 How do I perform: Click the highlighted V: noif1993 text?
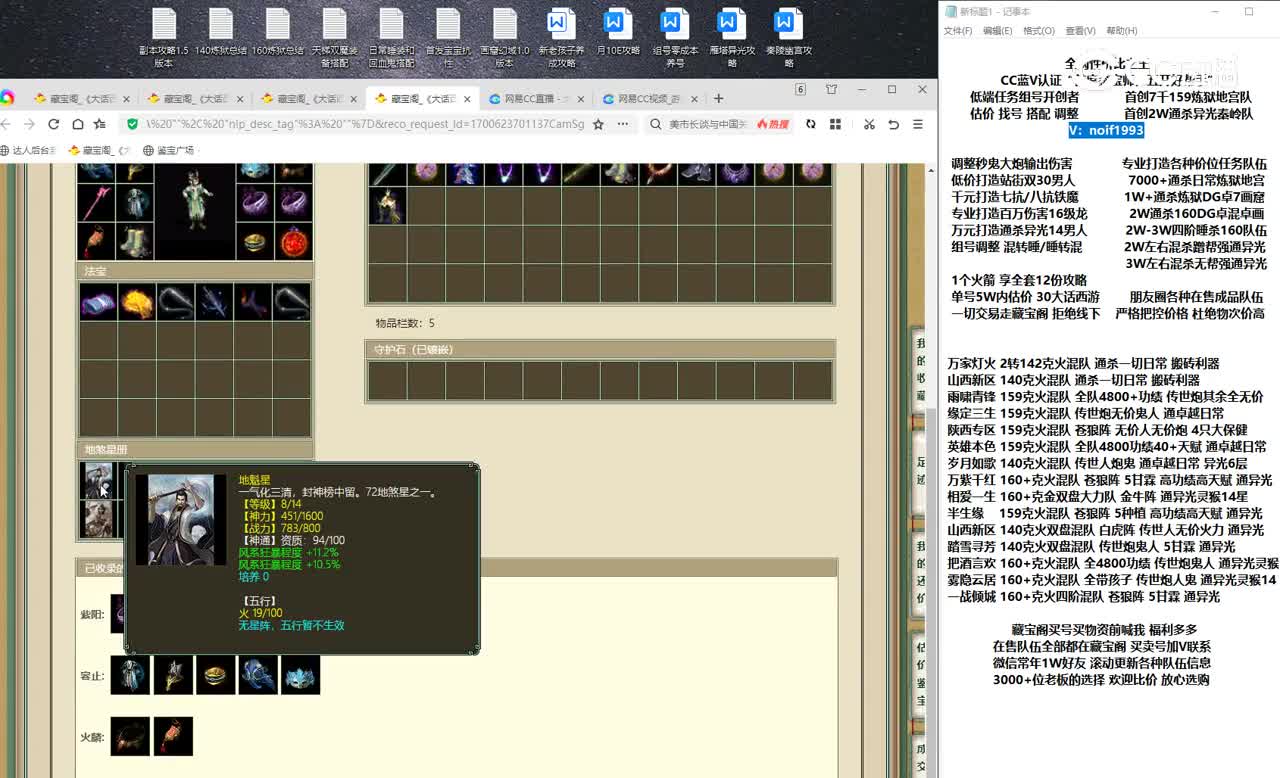[x=1106, y=130]
